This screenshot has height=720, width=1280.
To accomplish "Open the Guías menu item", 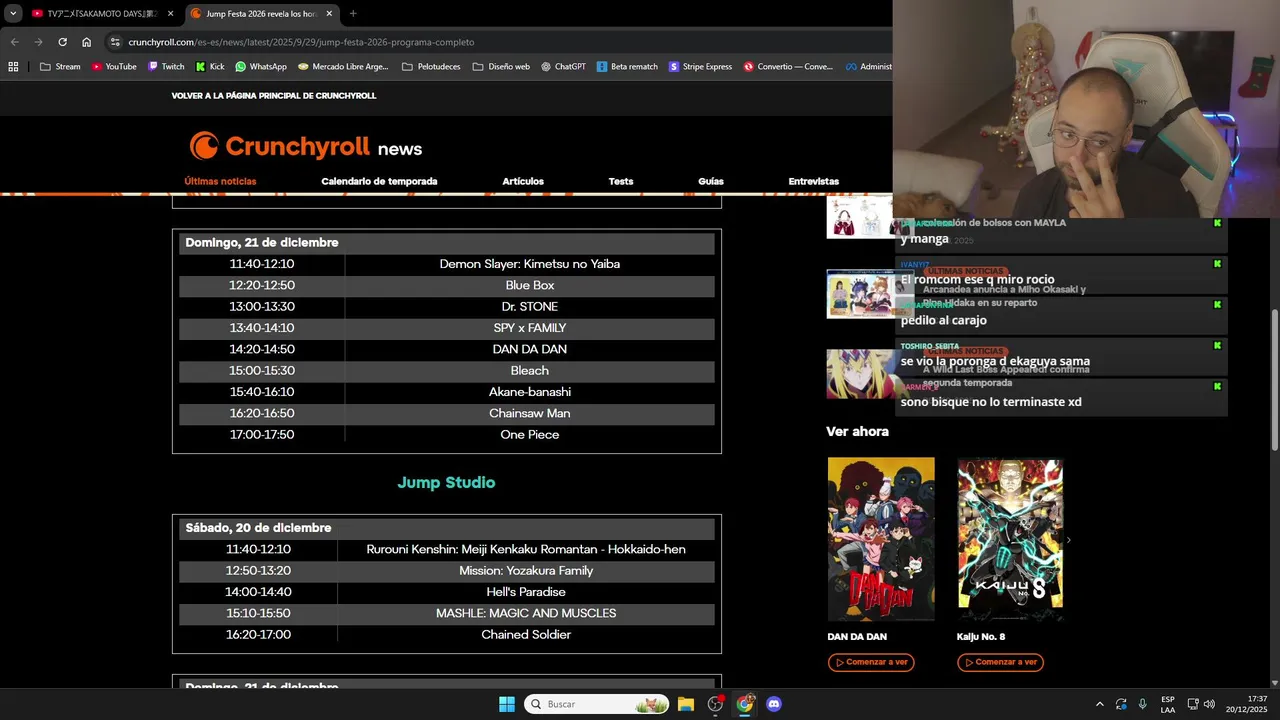I will point(711,181).
